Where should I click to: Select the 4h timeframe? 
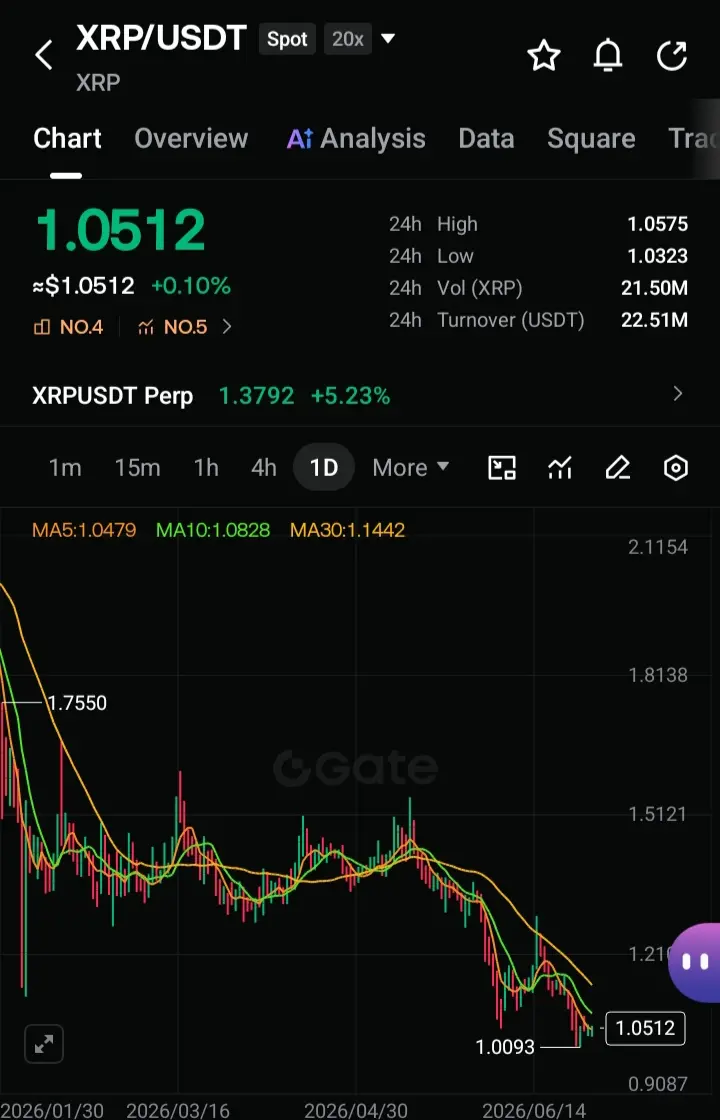tap(264, 468)
